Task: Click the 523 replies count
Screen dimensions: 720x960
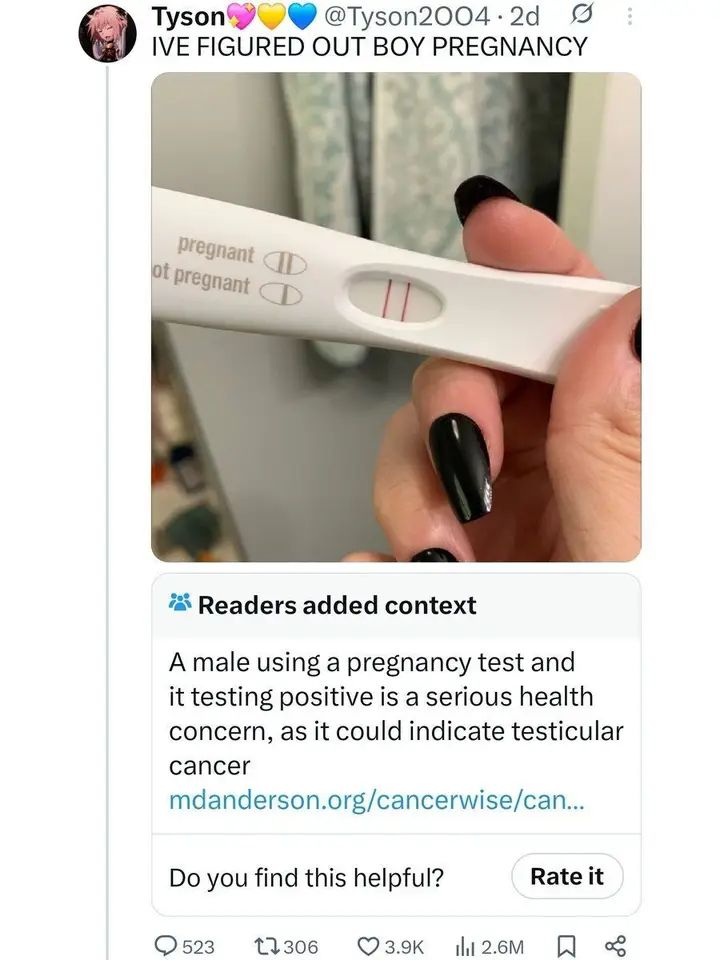Action: (x=198, y=947)
